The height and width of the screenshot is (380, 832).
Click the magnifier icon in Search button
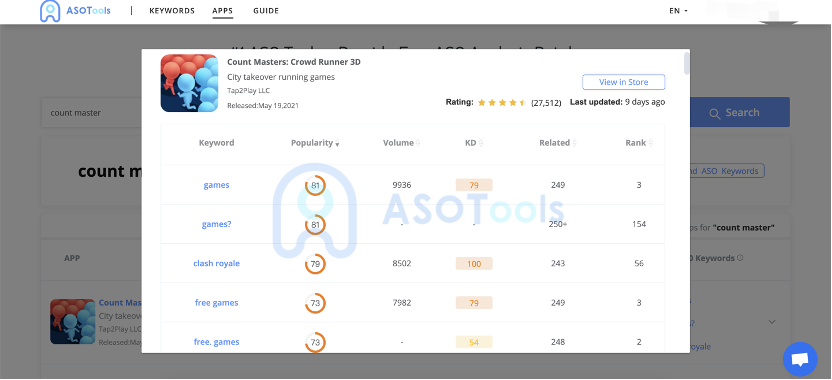click(715, 114)
